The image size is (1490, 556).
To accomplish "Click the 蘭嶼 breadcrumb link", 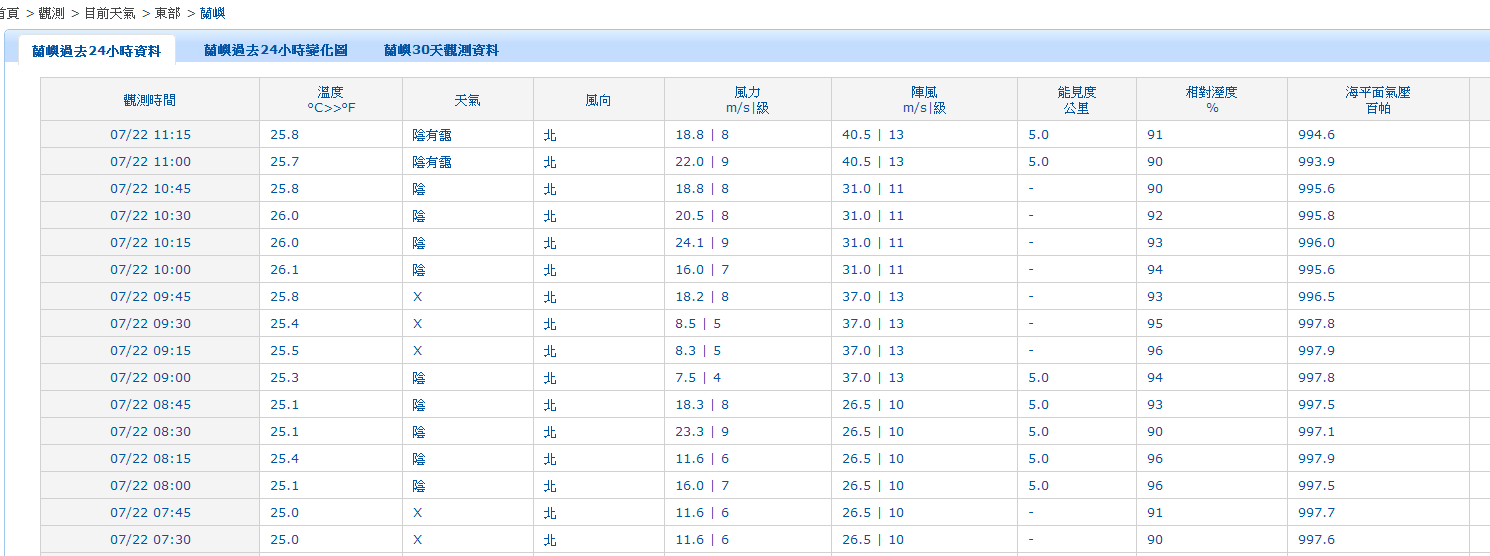I will click(213, 13).
